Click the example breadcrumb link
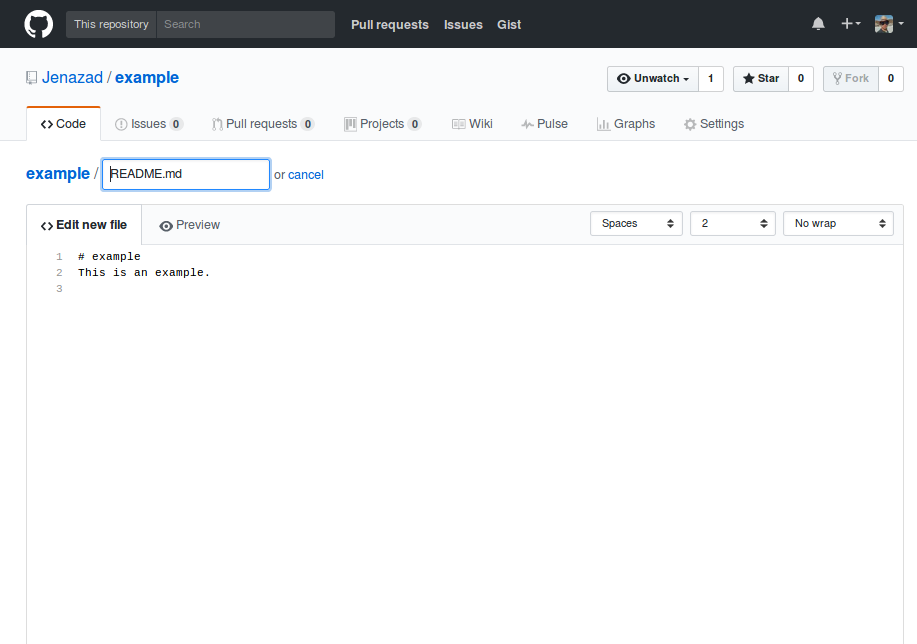The width and height of the screenshot is (917, 644). [58, 174]
